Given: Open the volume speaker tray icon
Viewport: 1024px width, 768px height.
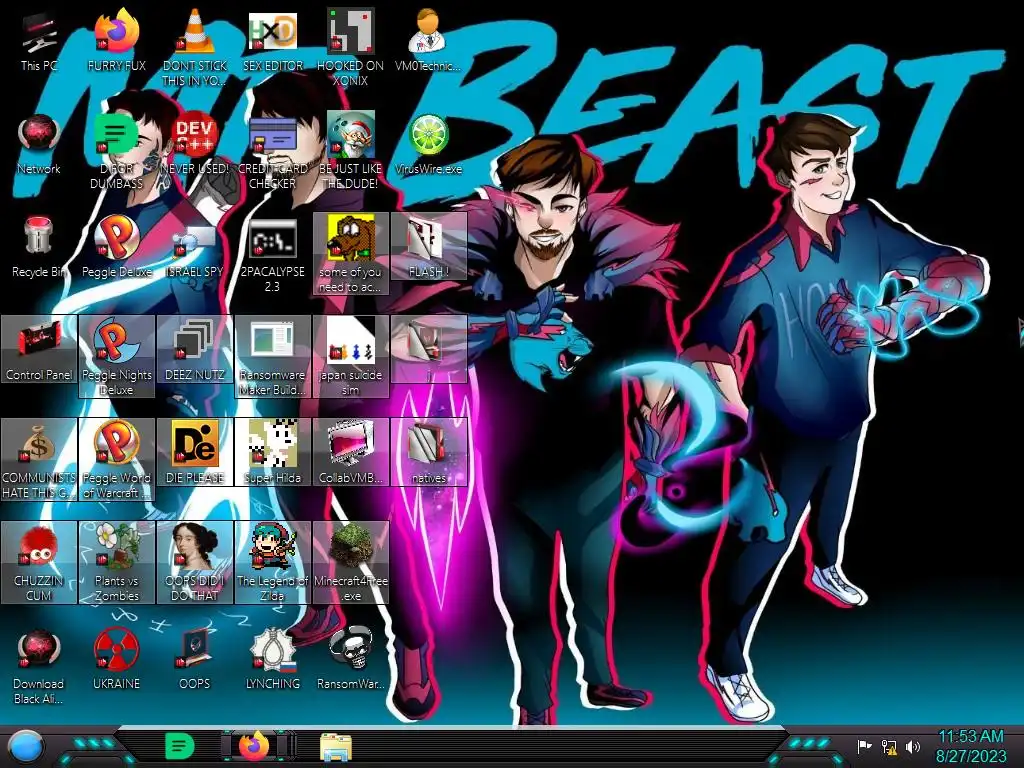Looking at the screenshot, I should (913, 746).
